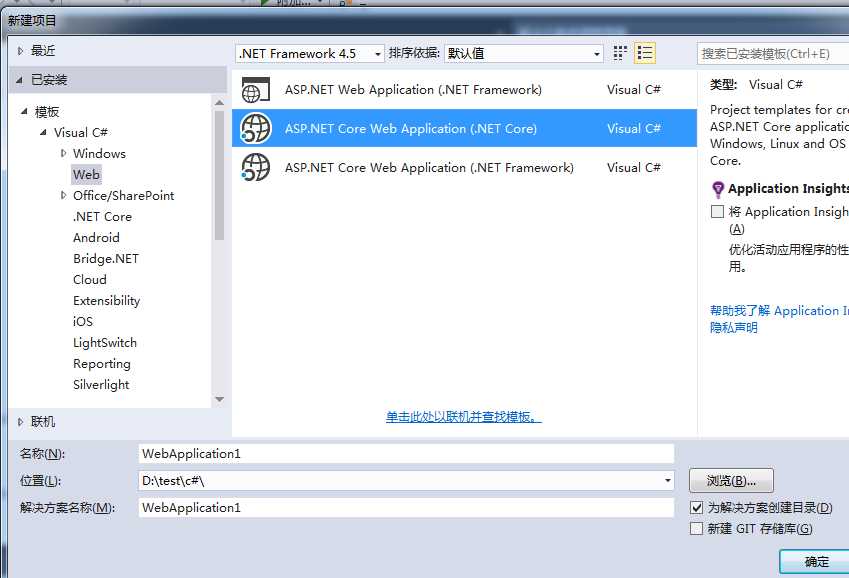Click the link to find templates online
The width and height of the screenshot is (849, 578).
tap(463, 417)
